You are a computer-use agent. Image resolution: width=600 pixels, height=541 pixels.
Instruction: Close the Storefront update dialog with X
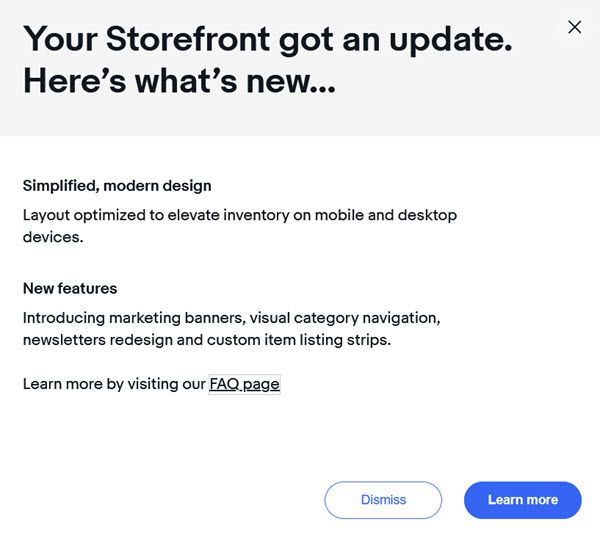574,27
